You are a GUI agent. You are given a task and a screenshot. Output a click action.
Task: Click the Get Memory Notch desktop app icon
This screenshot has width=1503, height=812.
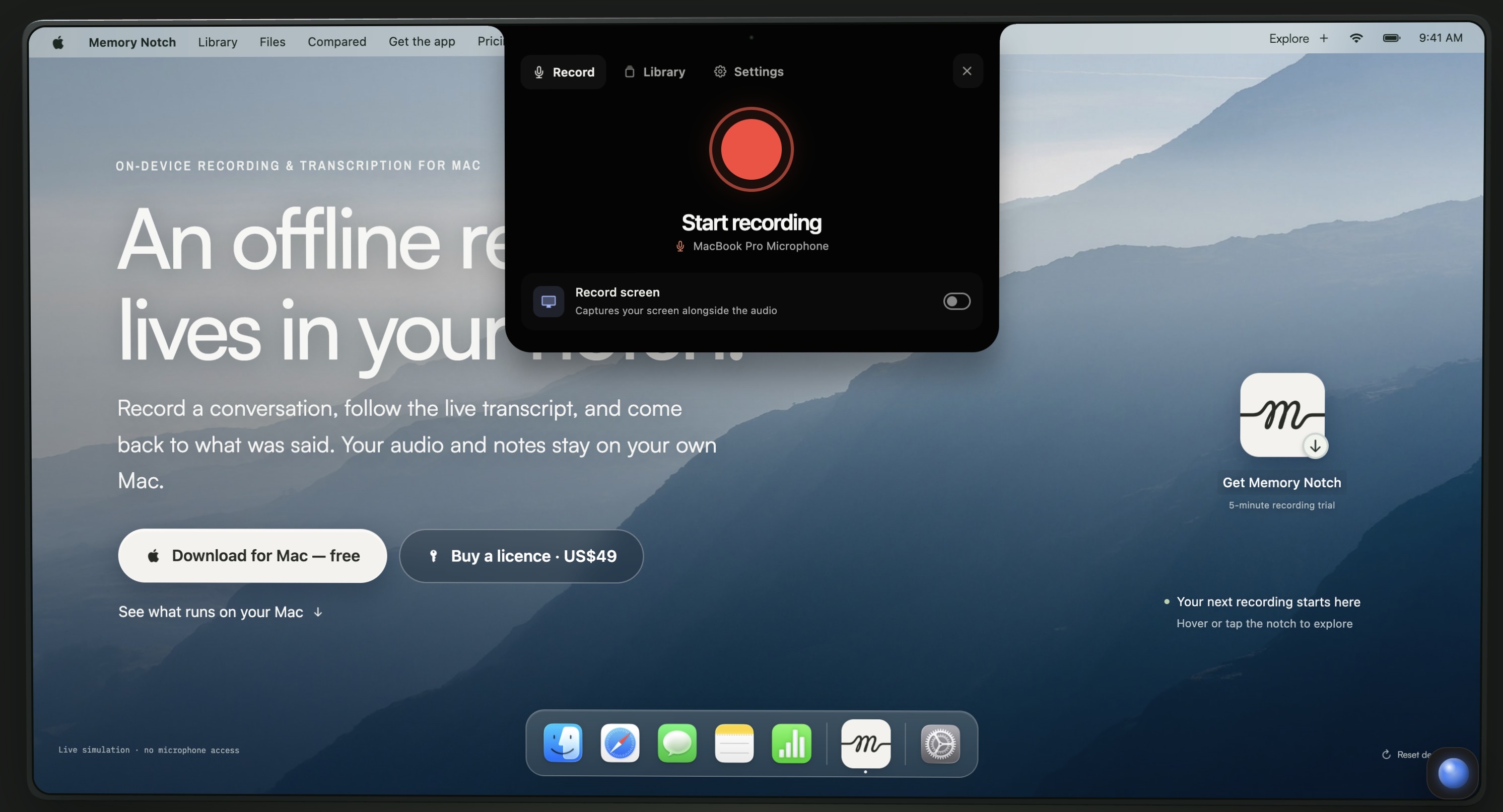[1282, 415]
